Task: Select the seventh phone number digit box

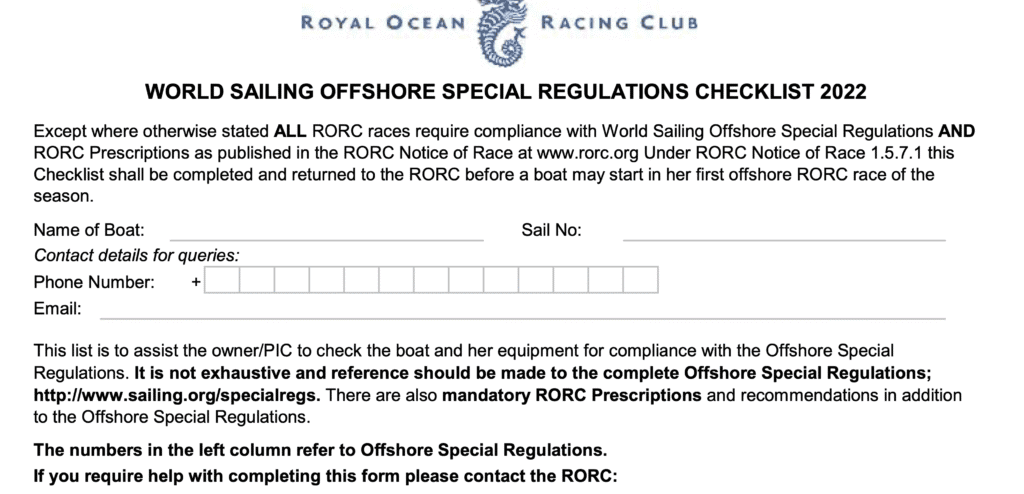Action: [x=431, y=280]
